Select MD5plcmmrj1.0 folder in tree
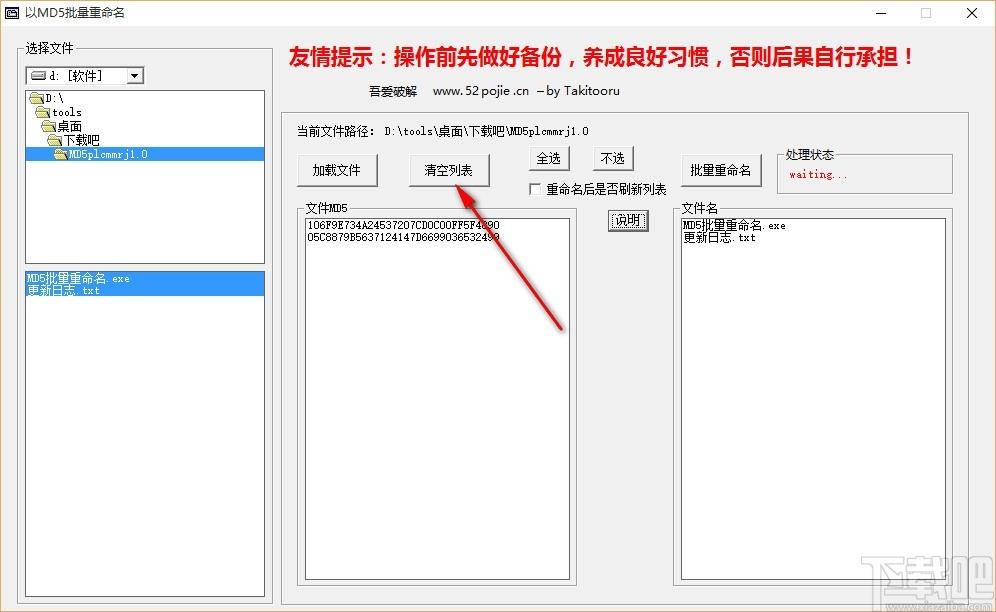Image resolution: width=996 pixels, height=612 pixels. (145, 154)
